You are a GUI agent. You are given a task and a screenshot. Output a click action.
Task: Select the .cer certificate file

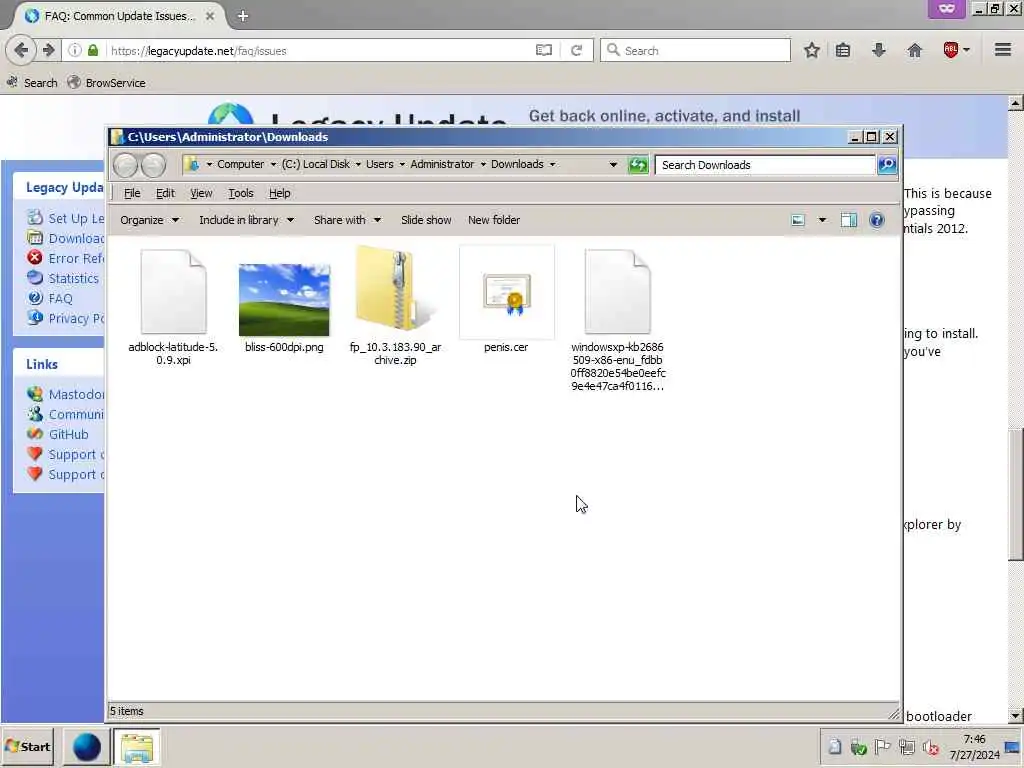[506, 300]
